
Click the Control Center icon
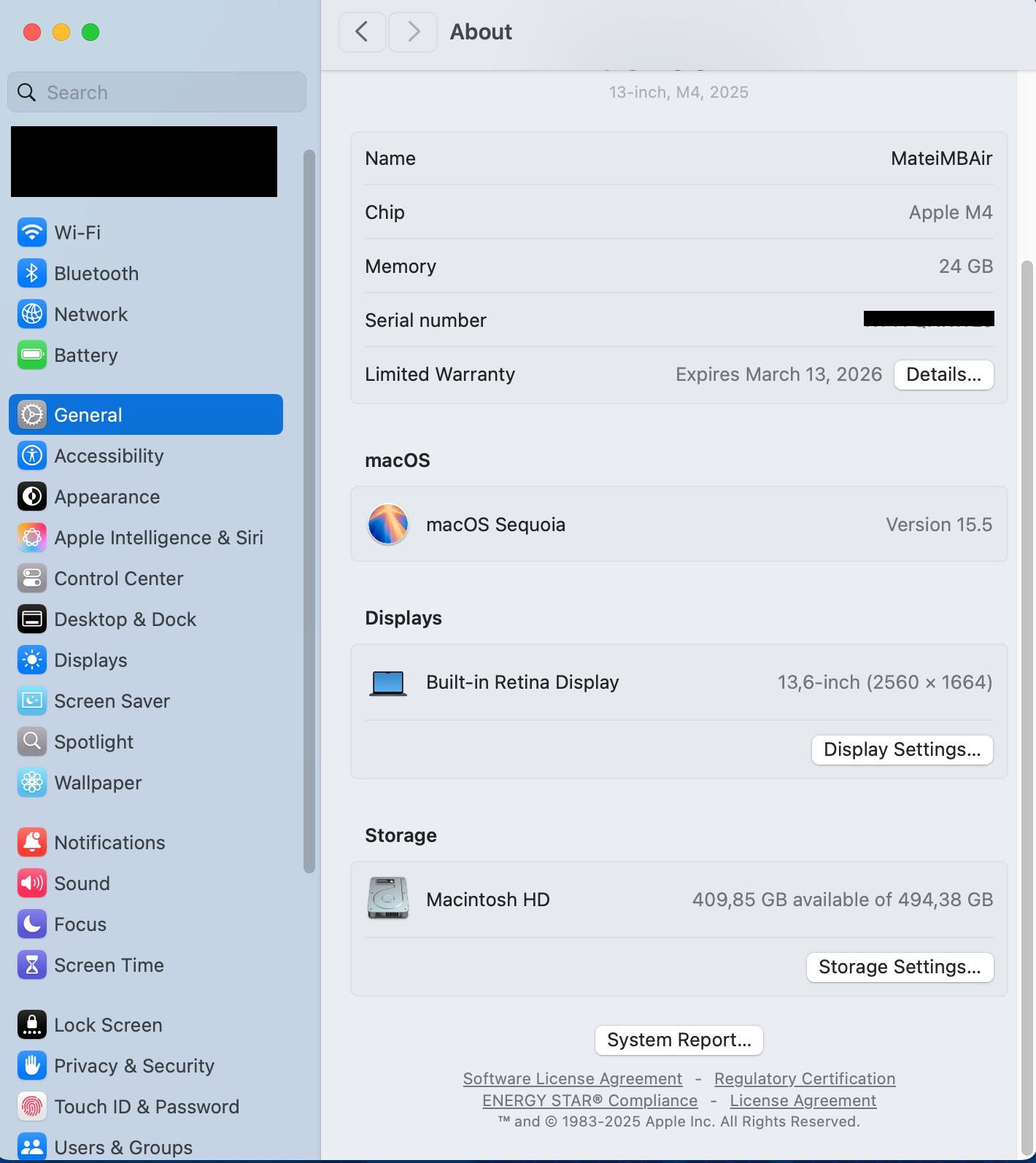pyautogui.click(x=32, y=579)
